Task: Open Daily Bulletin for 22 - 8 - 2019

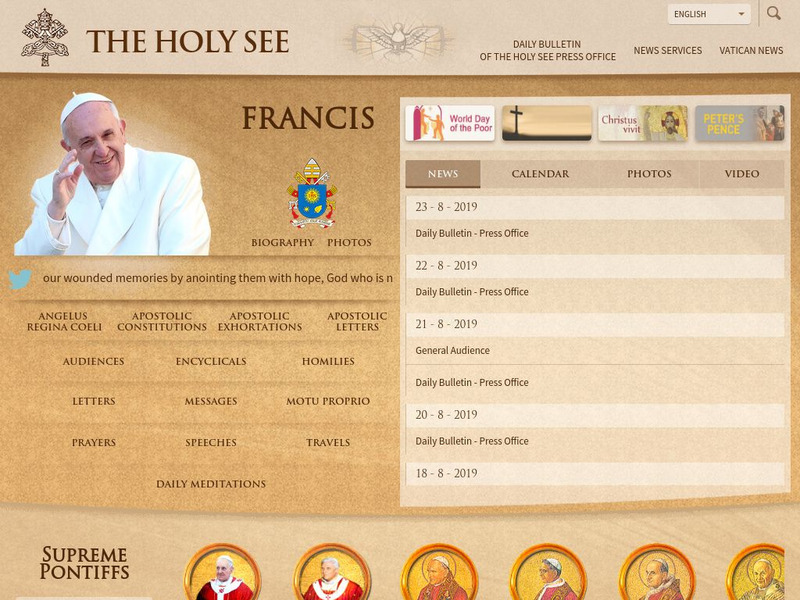Action: click(x=471, y=292)
